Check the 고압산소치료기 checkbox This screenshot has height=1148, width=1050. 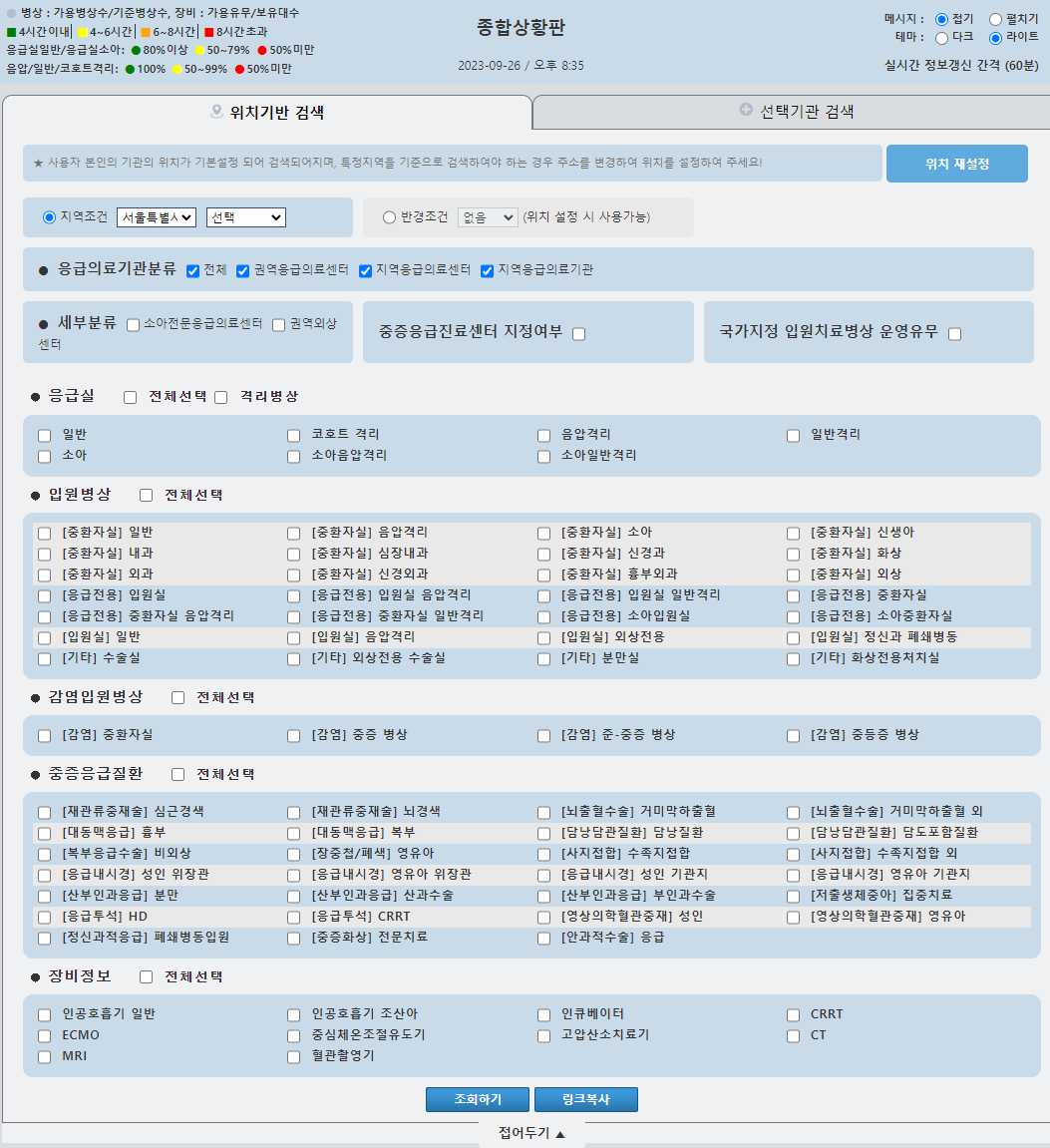click(x=544, y=1036)
